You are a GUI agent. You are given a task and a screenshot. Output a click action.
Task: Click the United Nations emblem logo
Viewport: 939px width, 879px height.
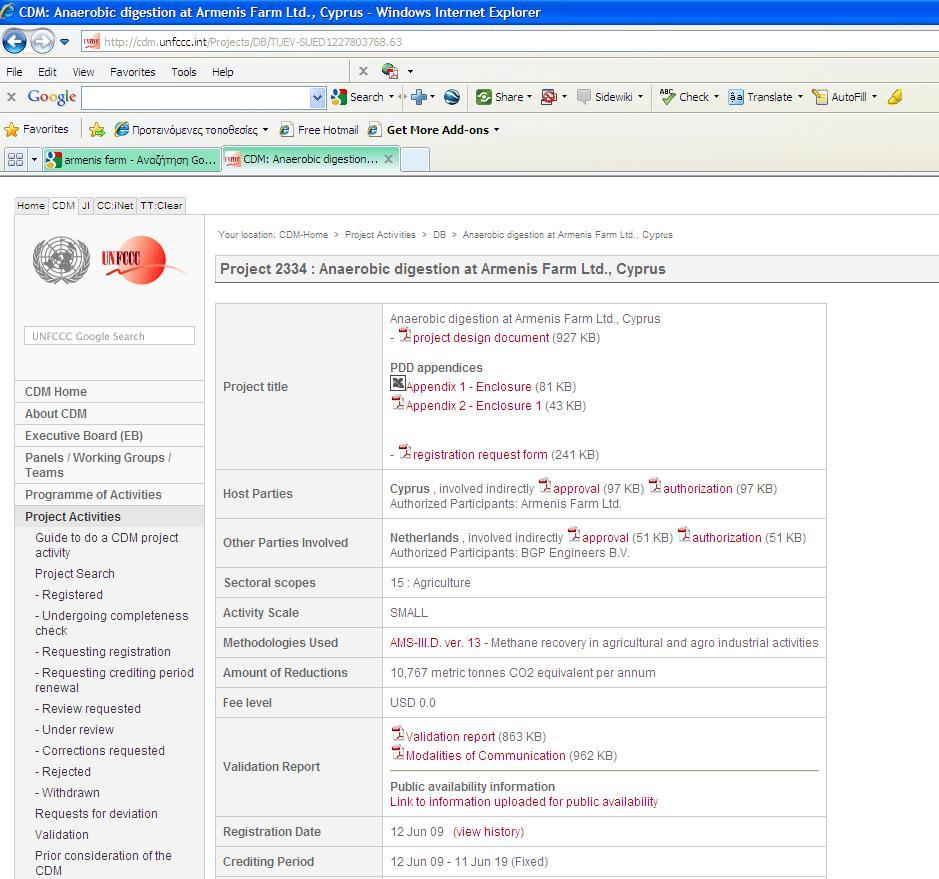point(61,260)
